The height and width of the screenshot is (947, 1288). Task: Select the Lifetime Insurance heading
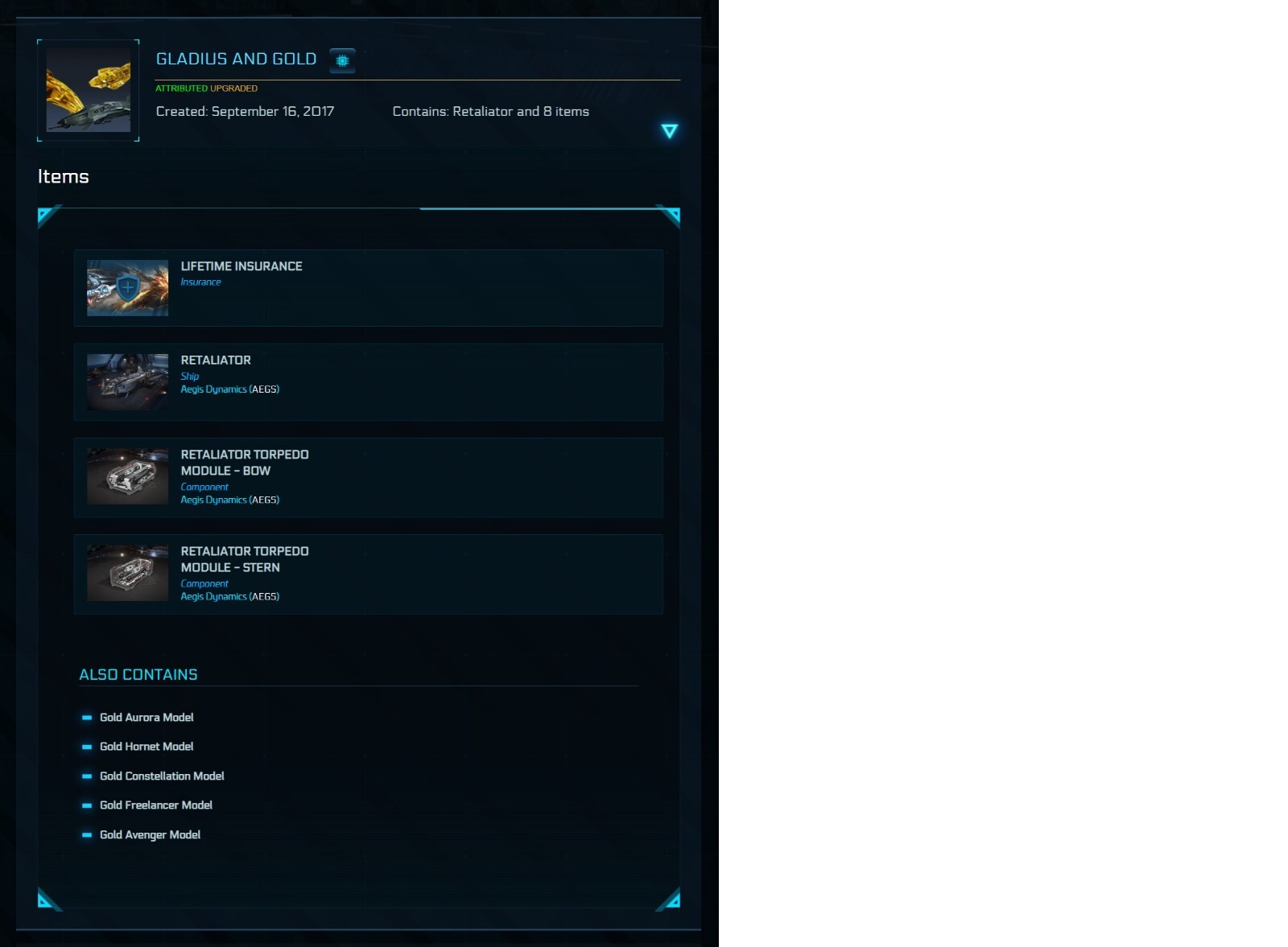click(242, 266)
